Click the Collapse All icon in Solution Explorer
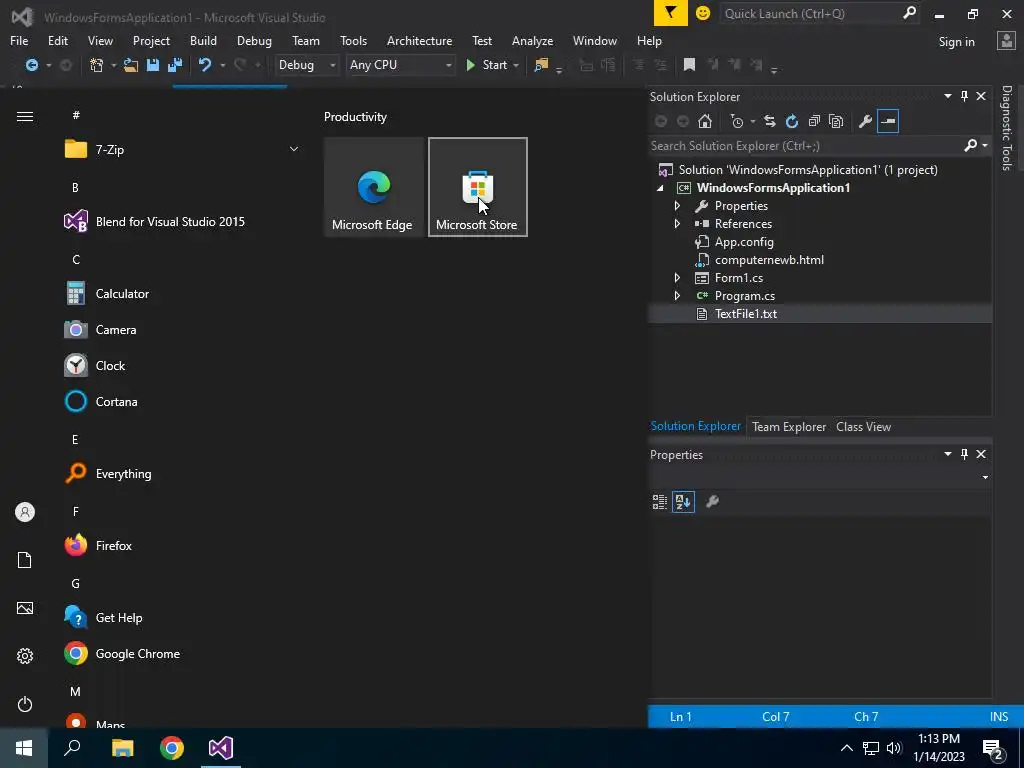The image size is (1024, 768). [814, 121]
